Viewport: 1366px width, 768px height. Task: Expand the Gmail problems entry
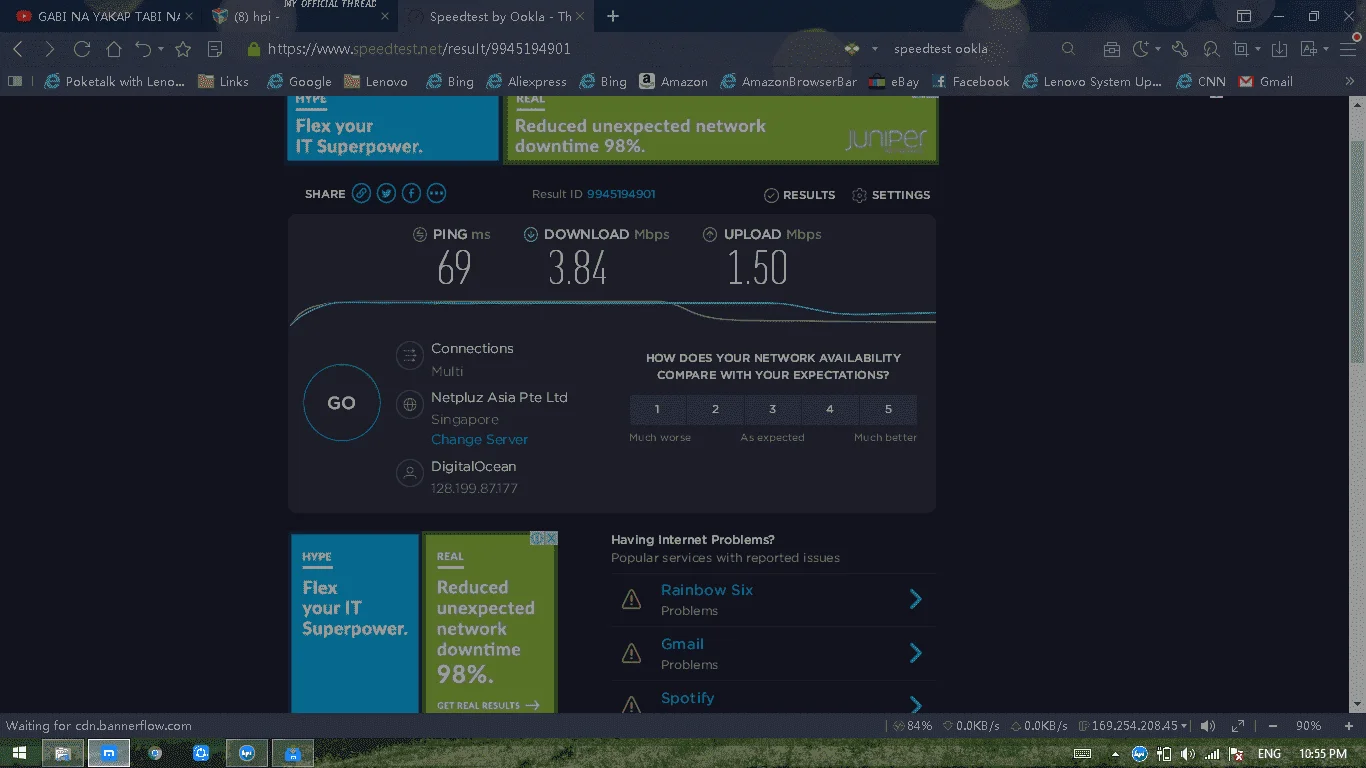(915, 653)
